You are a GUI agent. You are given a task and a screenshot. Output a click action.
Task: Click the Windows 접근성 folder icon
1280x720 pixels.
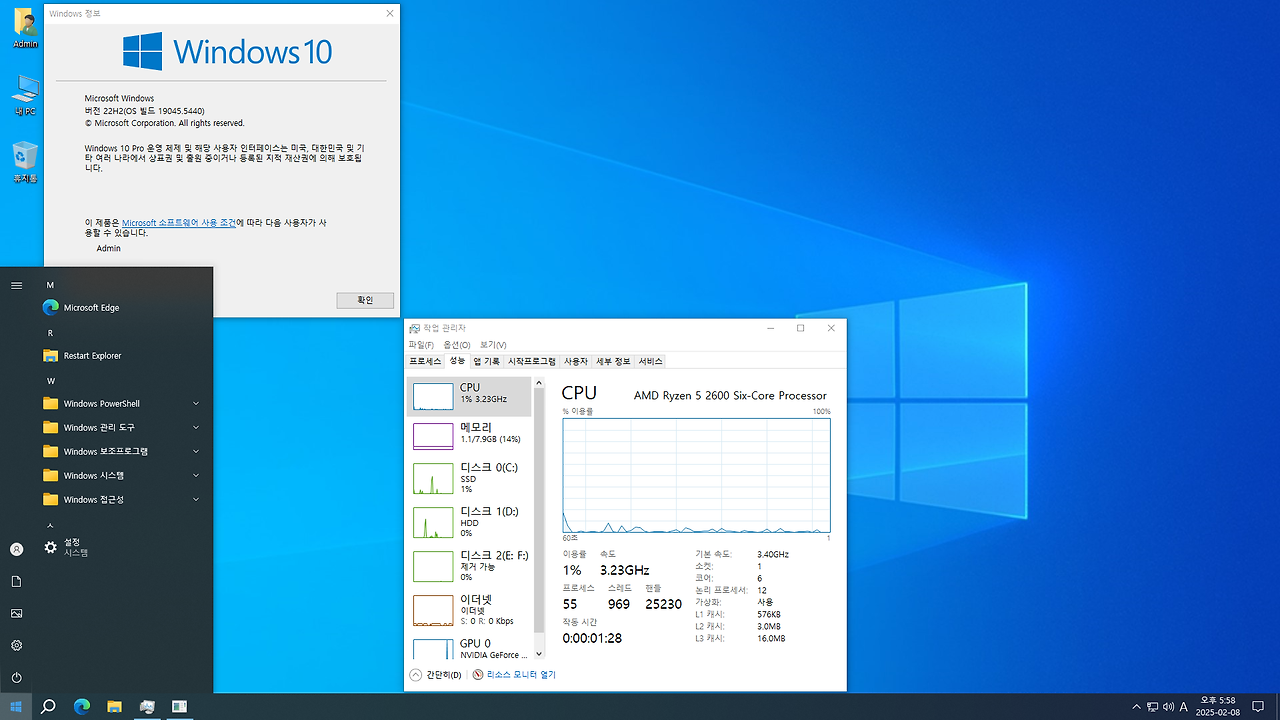[x=51, y=500]
